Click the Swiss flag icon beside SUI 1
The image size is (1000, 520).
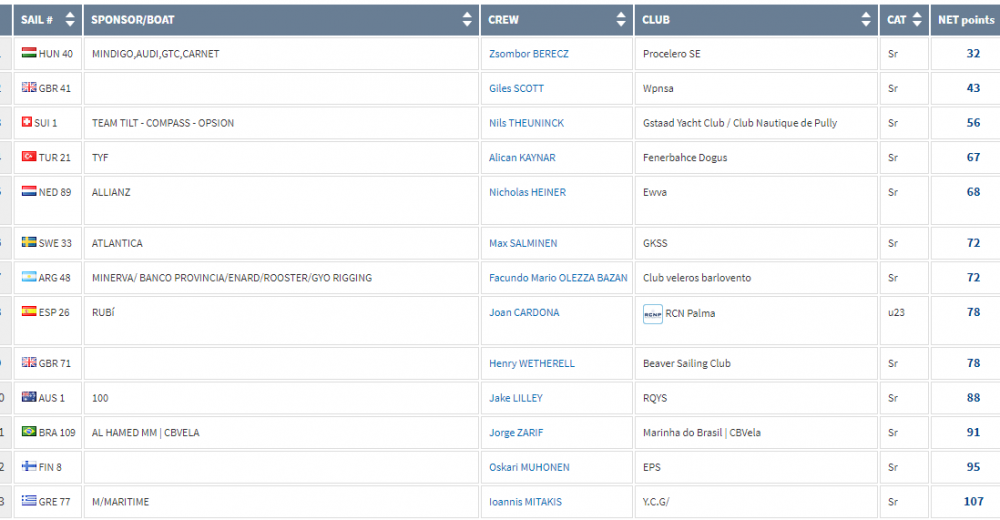(x=28, y=123)
